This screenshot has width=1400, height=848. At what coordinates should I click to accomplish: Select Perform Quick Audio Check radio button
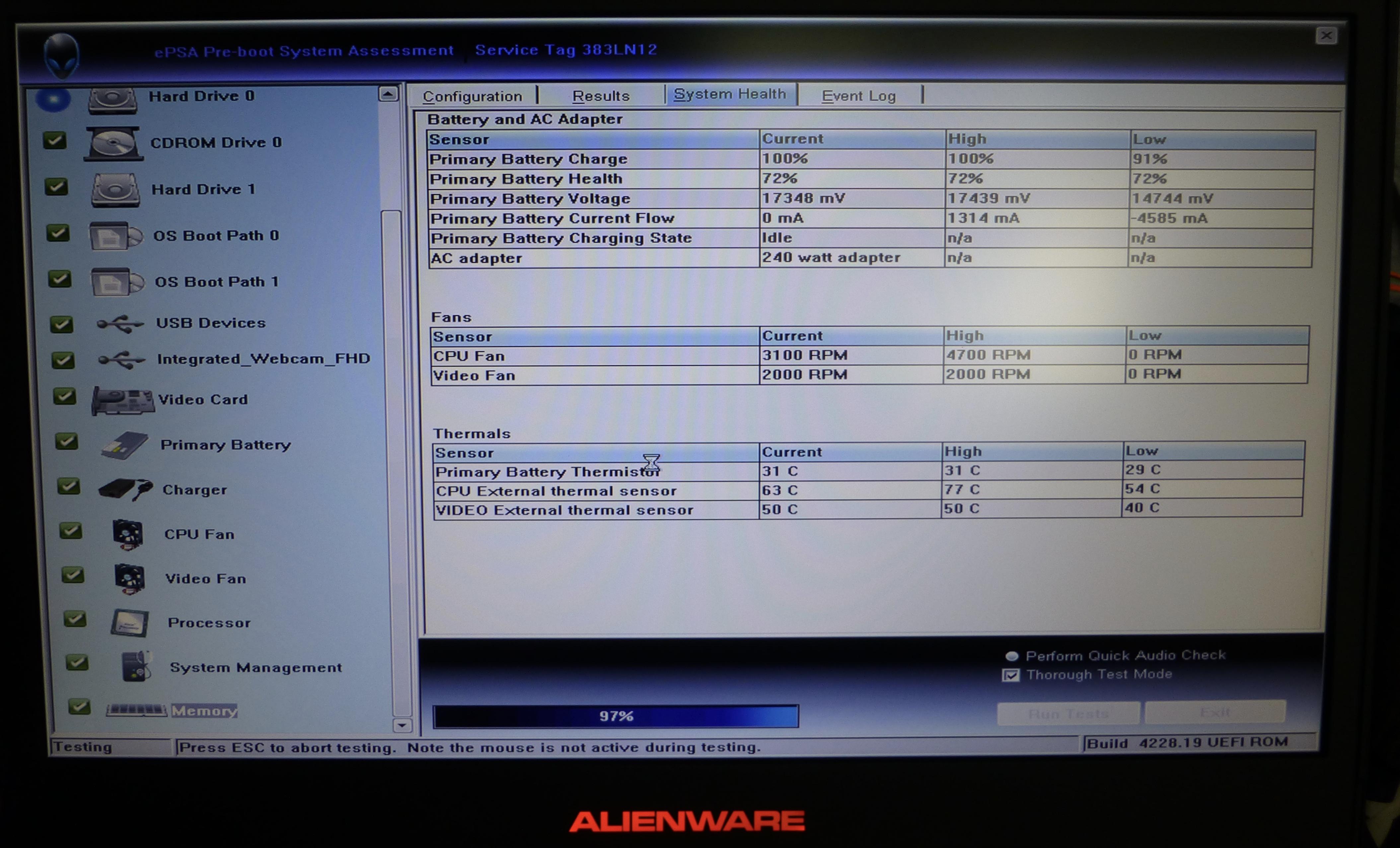tap(1012, 657)
